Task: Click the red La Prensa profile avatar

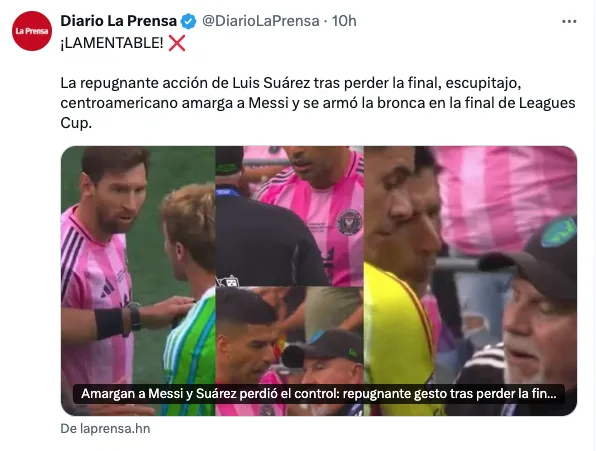Action: click(x=32, y=31)
